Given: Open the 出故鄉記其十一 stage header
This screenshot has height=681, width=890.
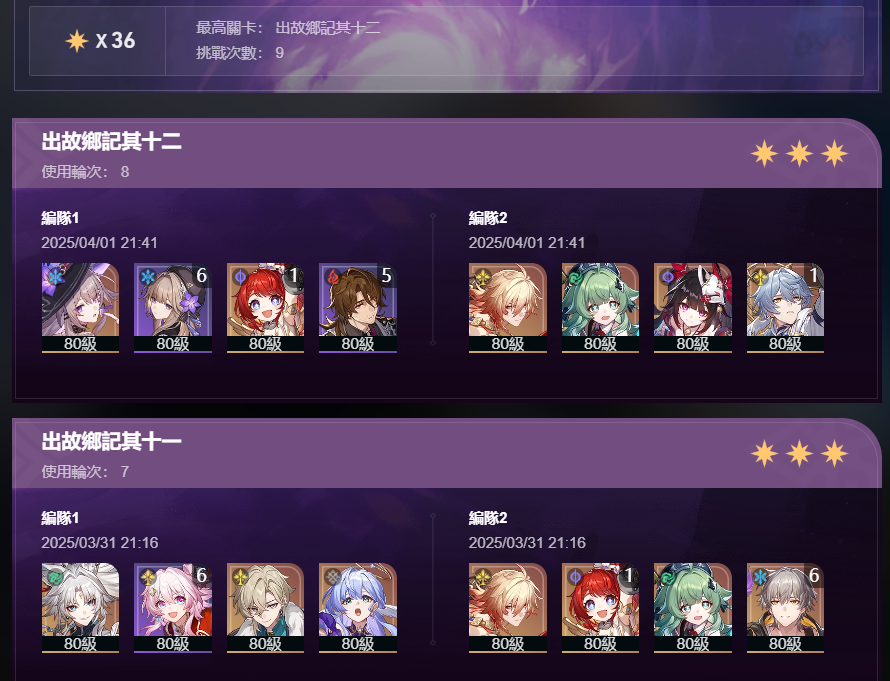Looking at the screenshot, I should [447, 453].
